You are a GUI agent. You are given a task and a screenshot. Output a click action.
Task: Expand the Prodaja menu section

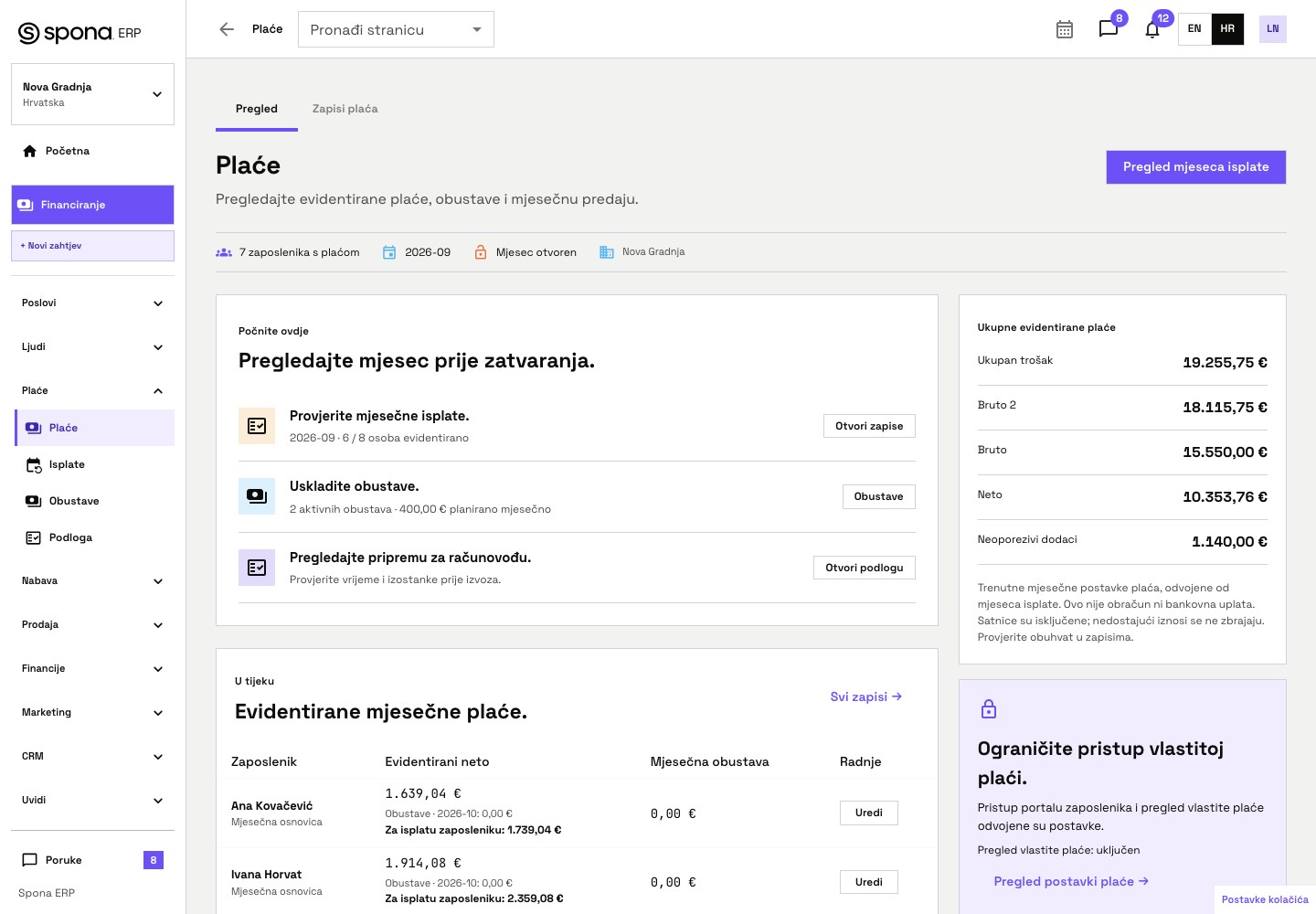(x=92, y=625)
